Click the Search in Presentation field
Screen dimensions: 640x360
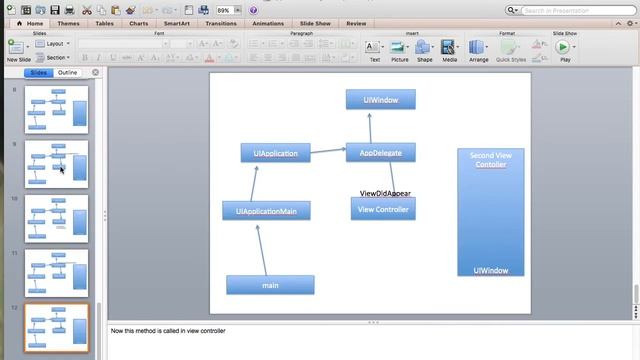point(578,11)
